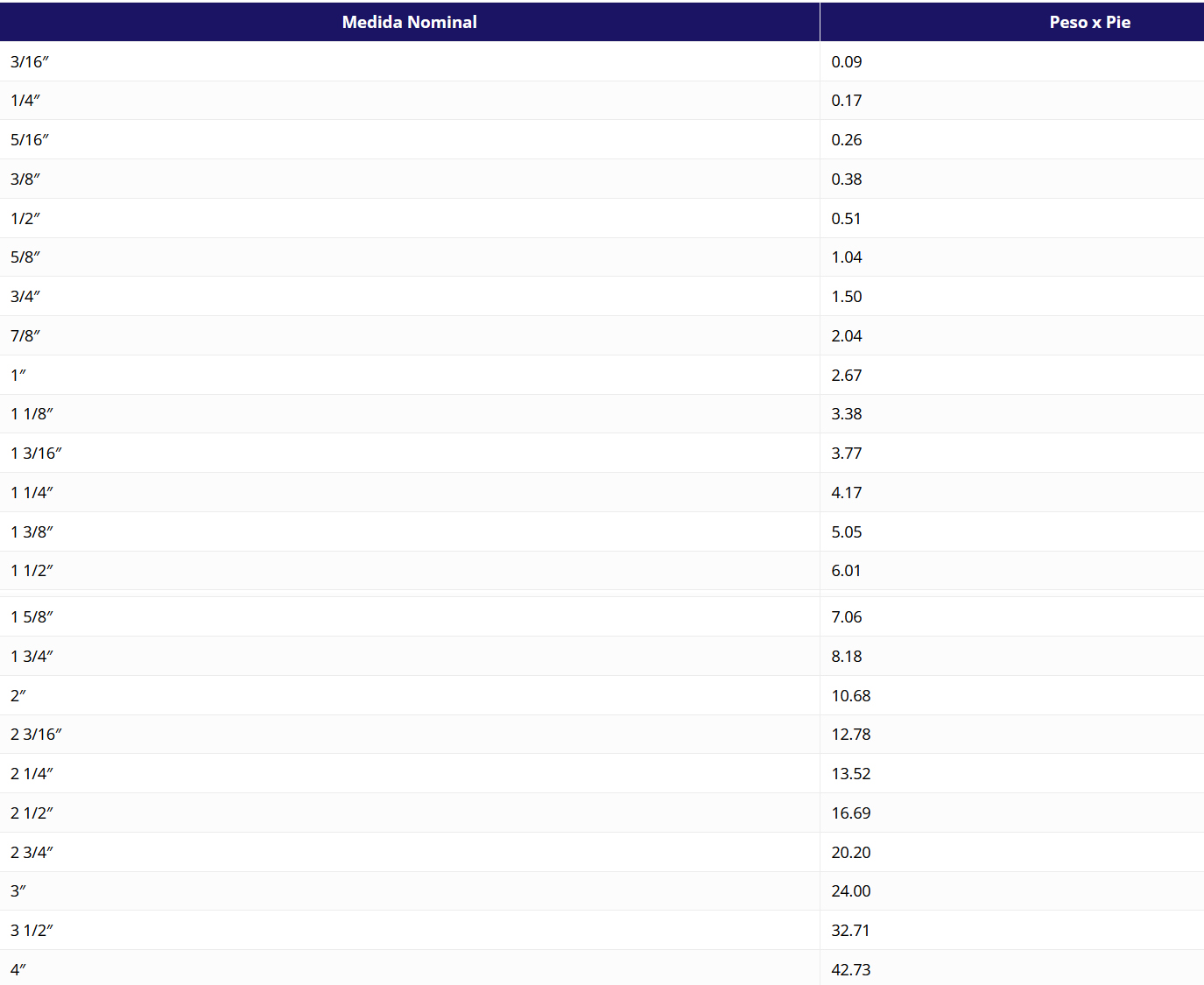
Task: Click the 2.67 weight for 1″
Action: pos(847,376)
